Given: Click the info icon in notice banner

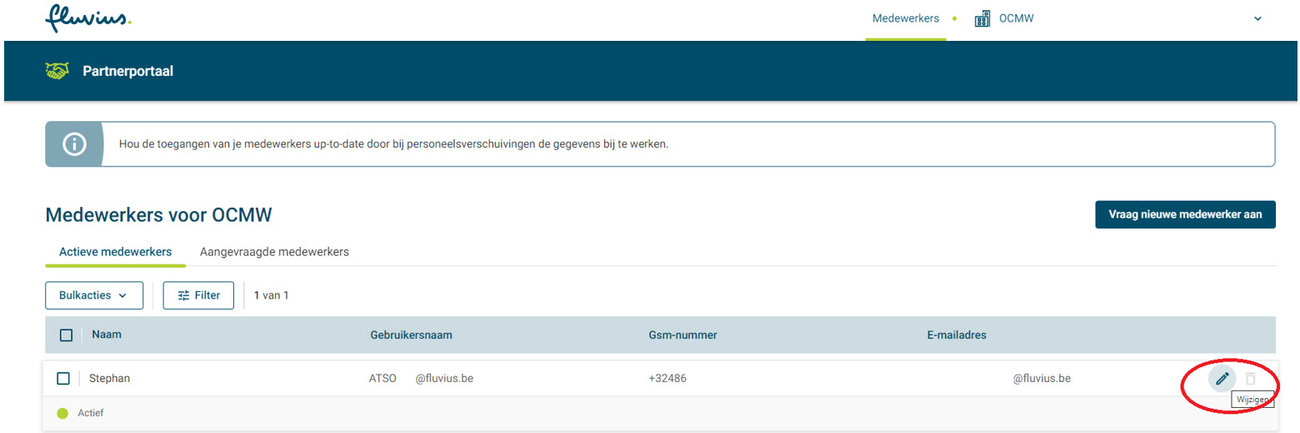Looking at the screenshot, I should point(74,144).
